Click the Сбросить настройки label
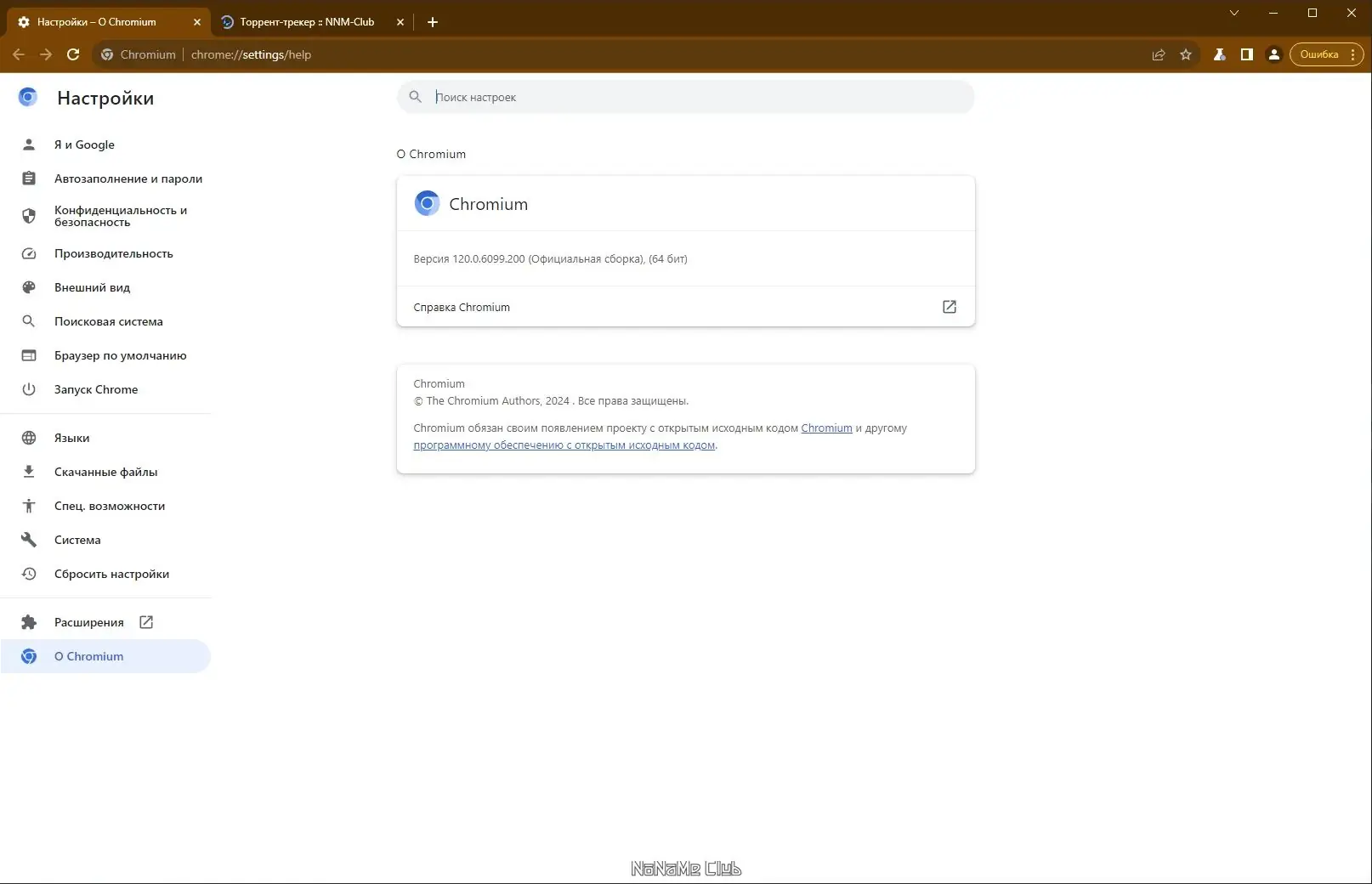 [112, 574]
